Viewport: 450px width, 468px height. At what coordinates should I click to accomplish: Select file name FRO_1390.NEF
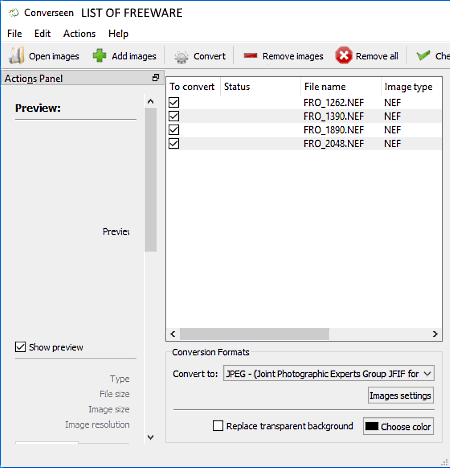coord(333,116)
